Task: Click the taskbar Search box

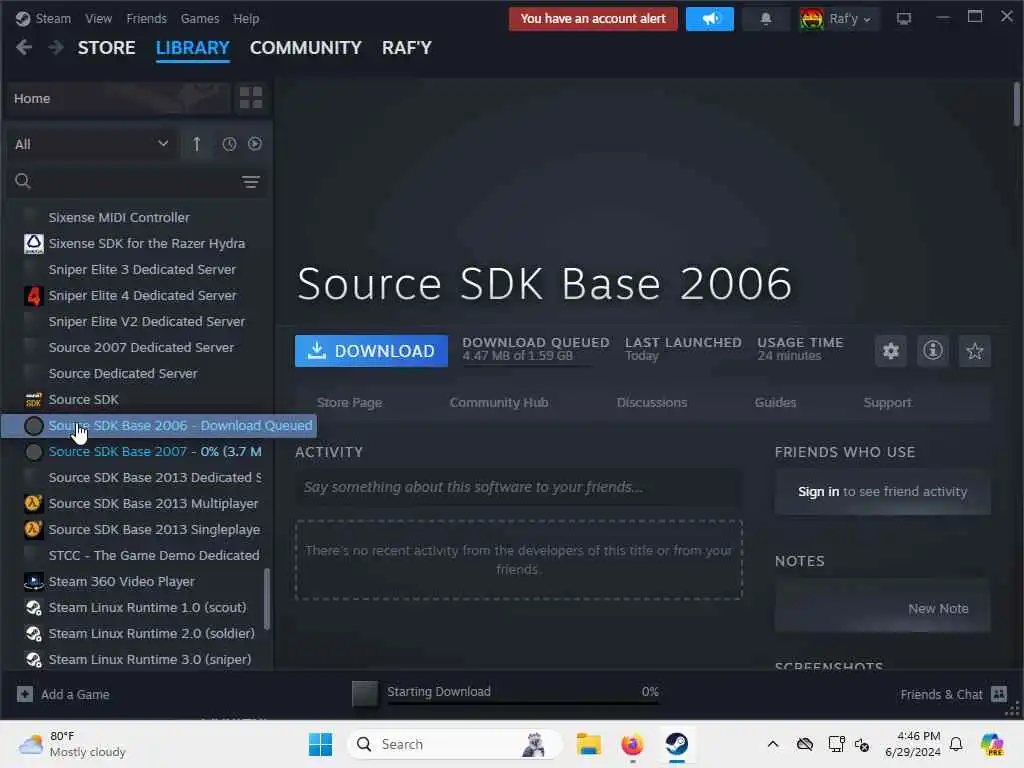Action: coord(455,744)
